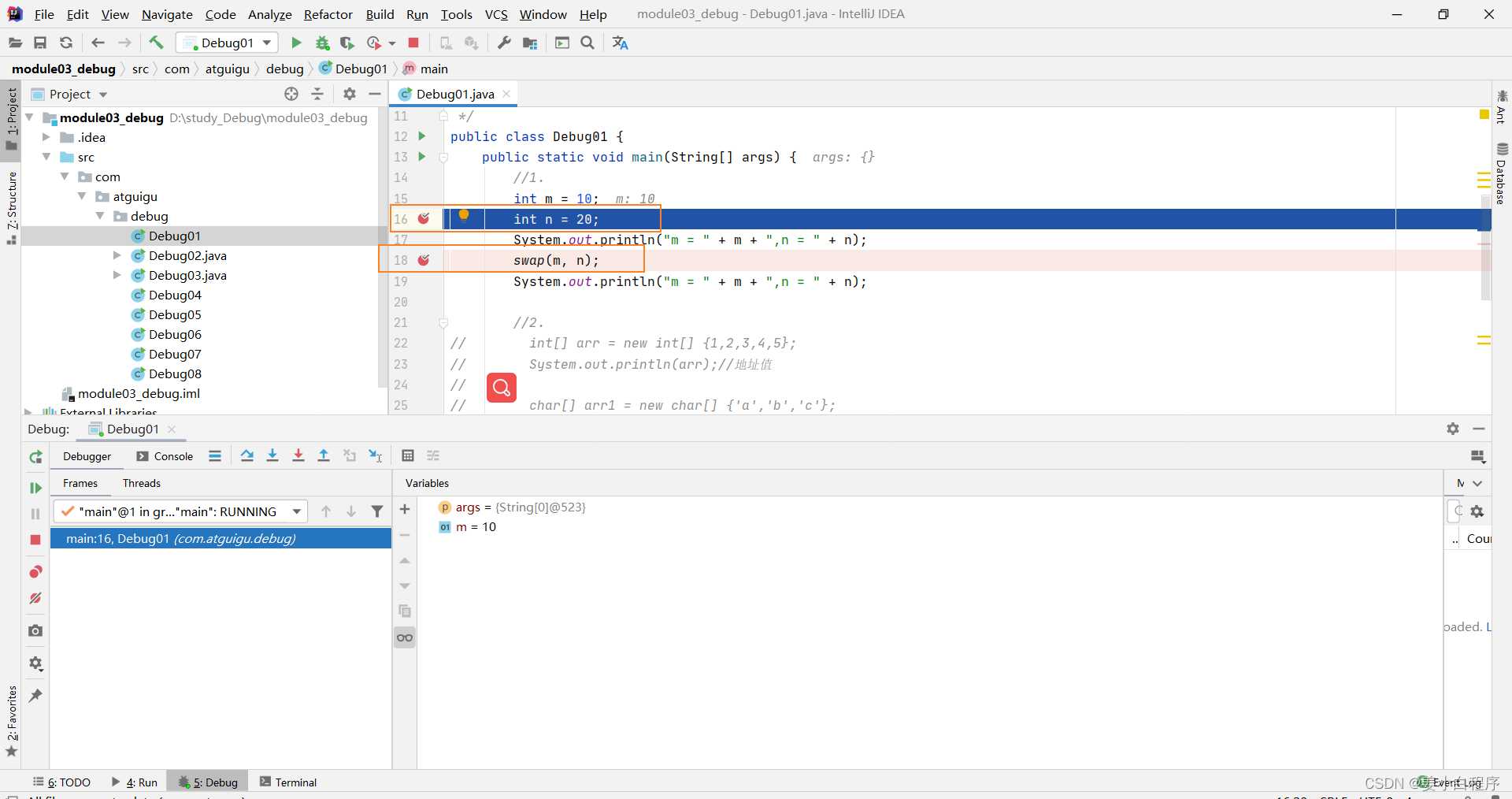The width and height of the screenshot is (1512, 799).
Task: Click run gutter arrow on line 12
Action: tap(422, 136)
